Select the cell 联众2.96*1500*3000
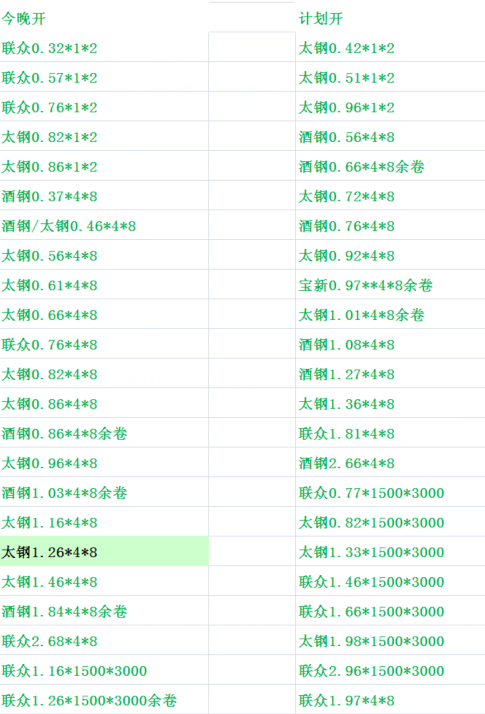The width and height of the screenshot is (485, 714). click(x=390, y=670)
